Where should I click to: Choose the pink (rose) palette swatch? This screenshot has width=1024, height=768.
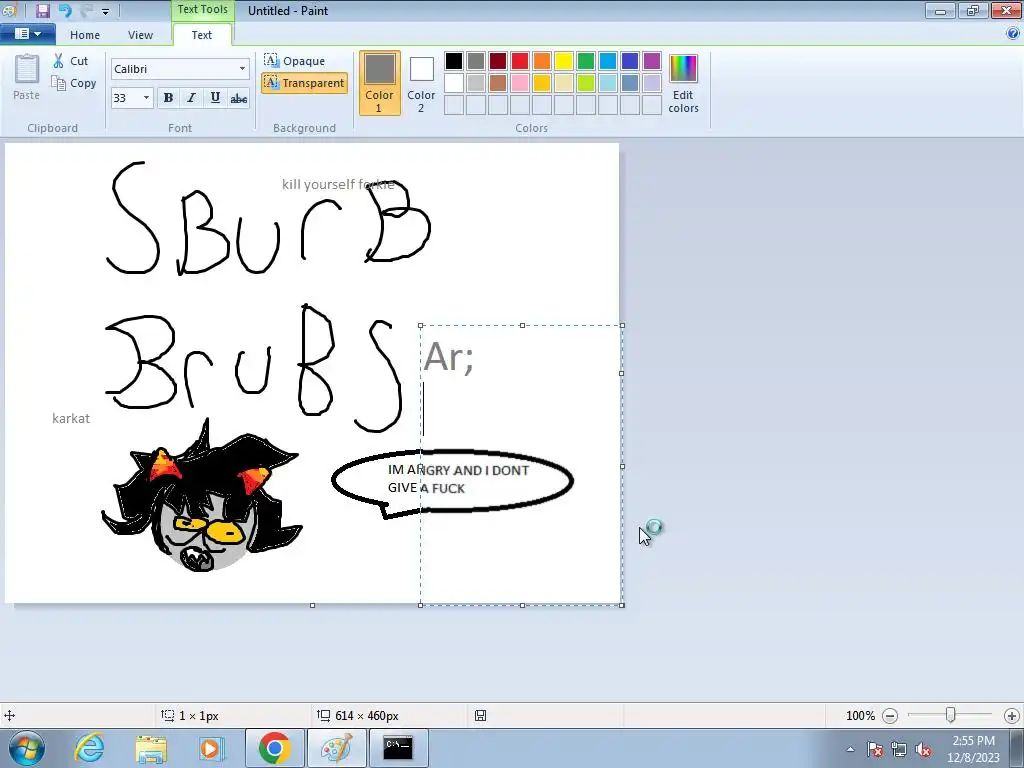coord(520,83)
